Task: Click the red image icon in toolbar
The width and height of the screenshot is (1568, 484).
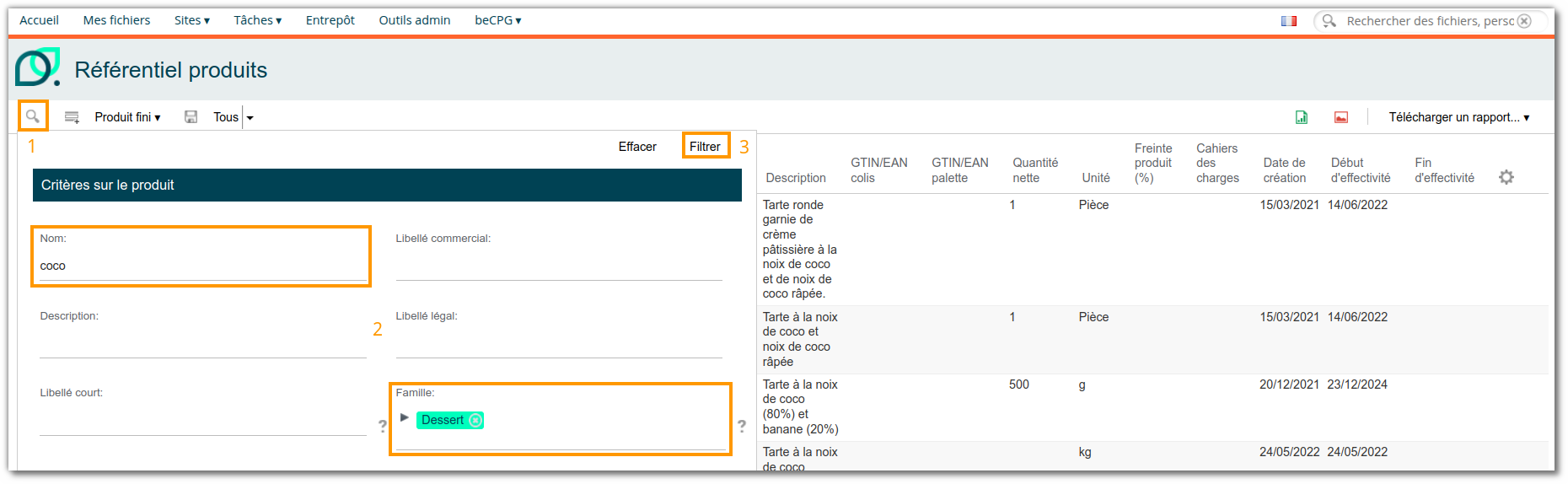Action: point(1341,117)
